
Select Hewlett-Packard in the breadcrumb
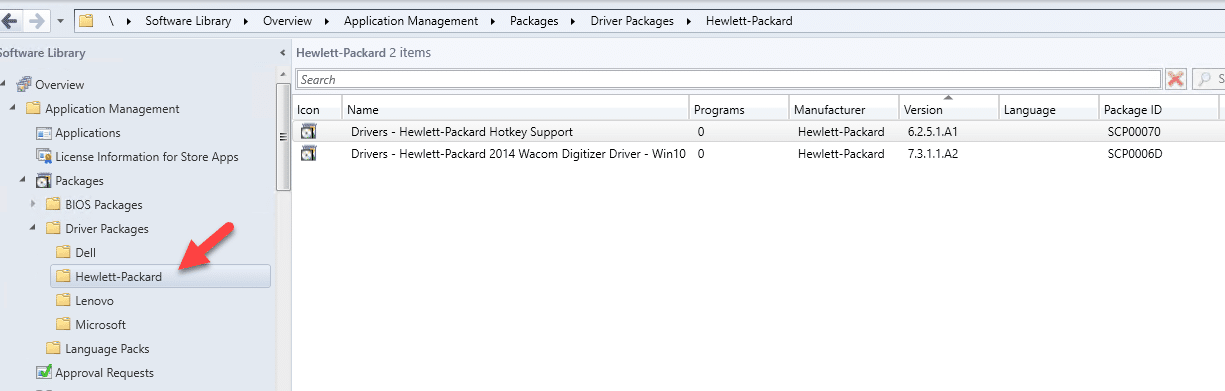(749, 21)
